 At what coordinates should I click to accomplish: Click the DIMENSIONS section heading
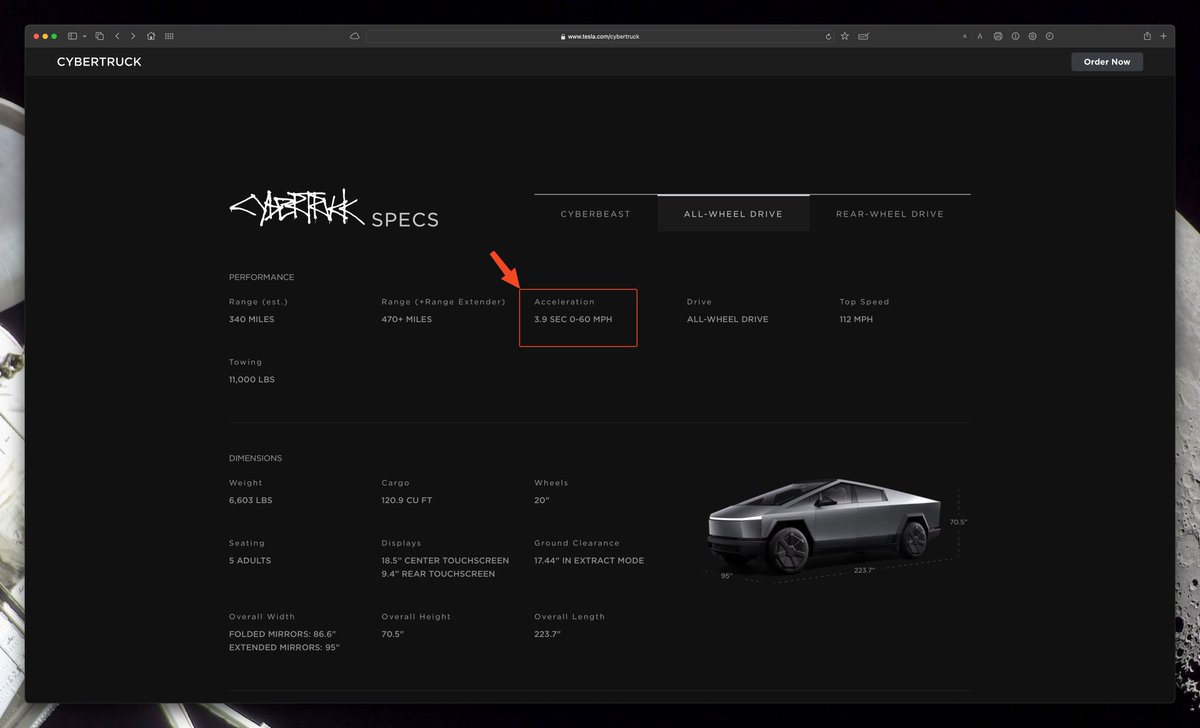click(x=256, y=458)
